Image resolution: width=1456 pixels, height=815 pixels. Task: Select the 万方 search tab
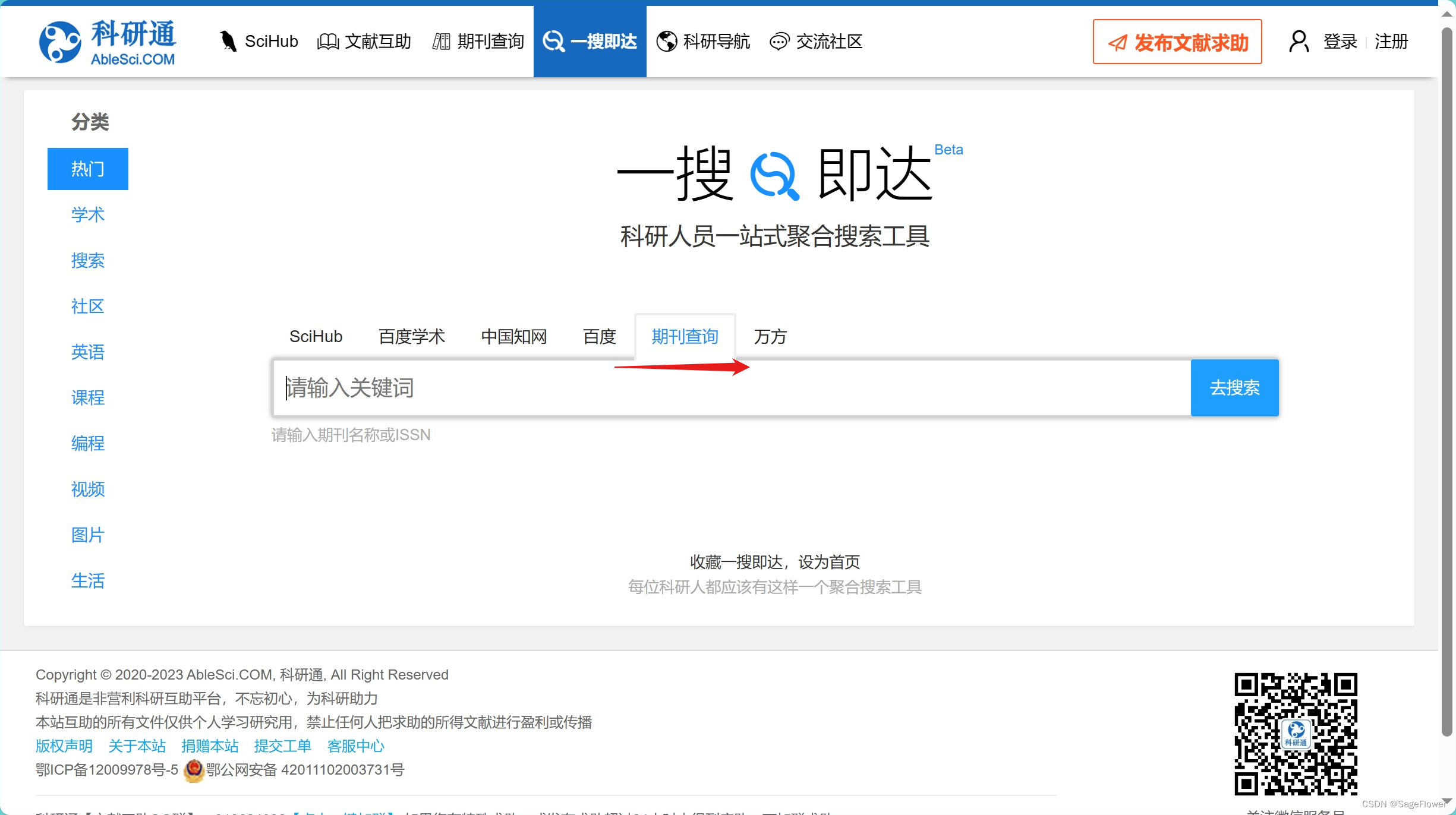point(770,337)
